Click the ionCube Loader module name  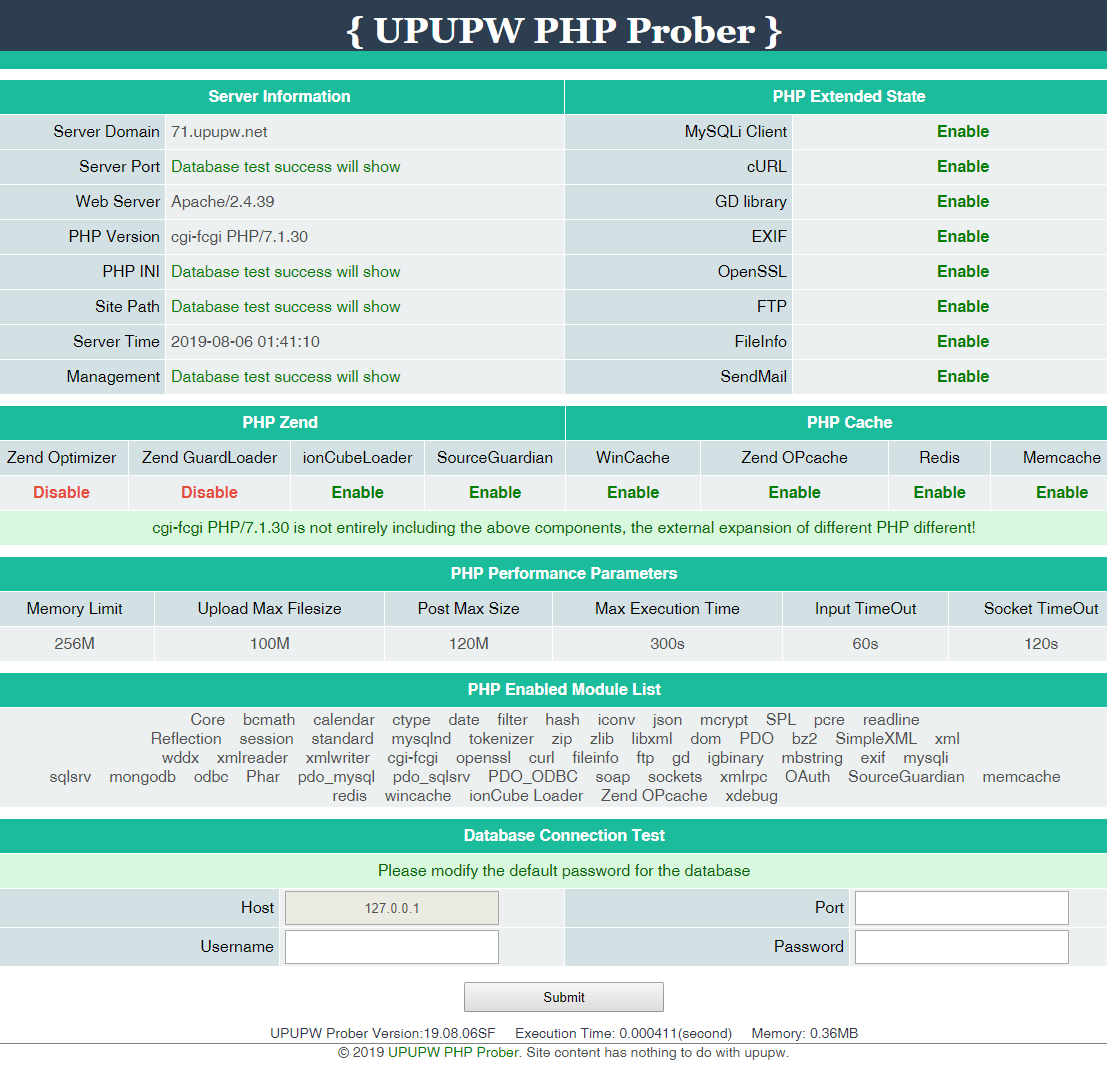point(526,796)
